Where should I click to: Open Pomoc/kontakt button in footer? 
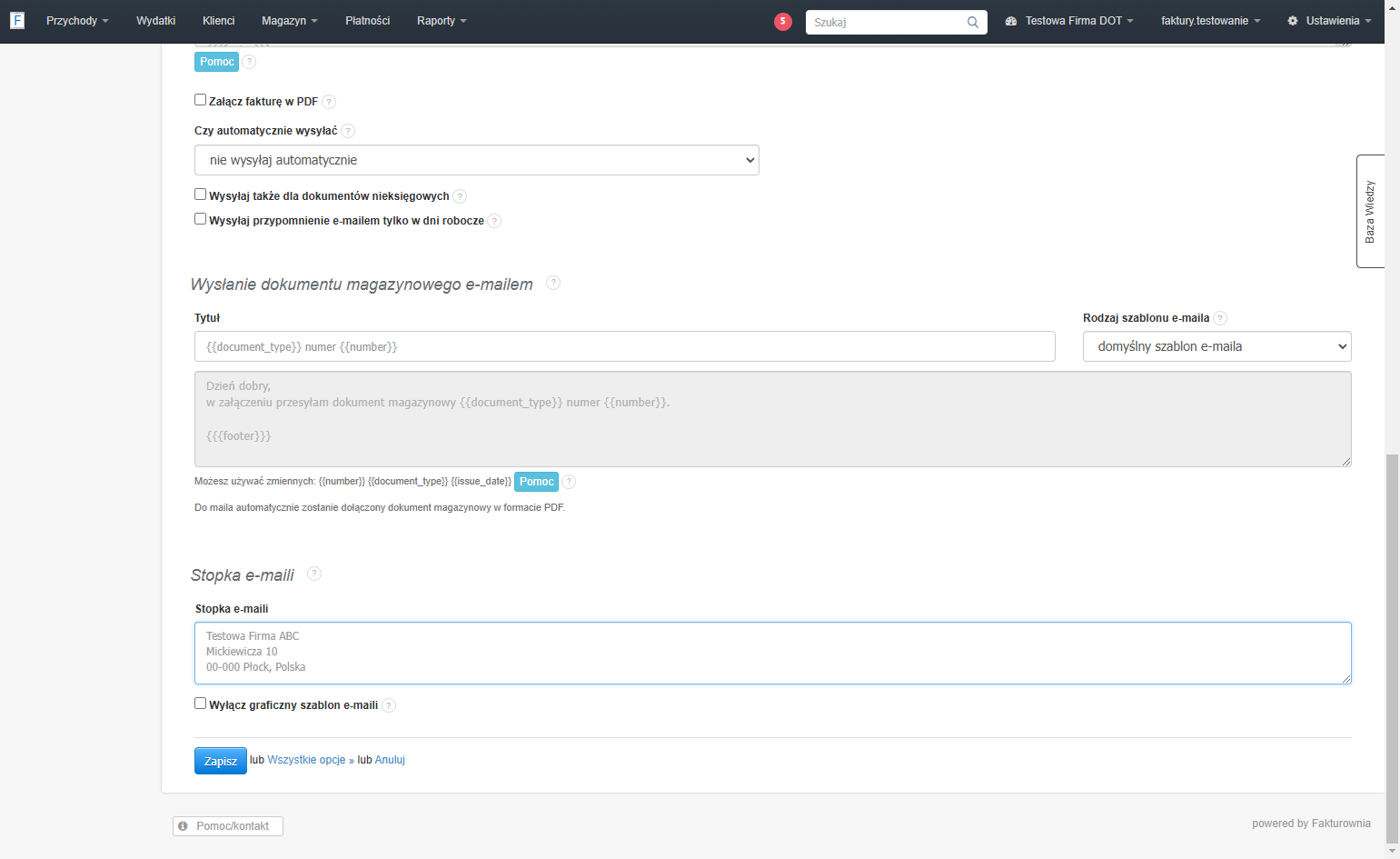228,826
